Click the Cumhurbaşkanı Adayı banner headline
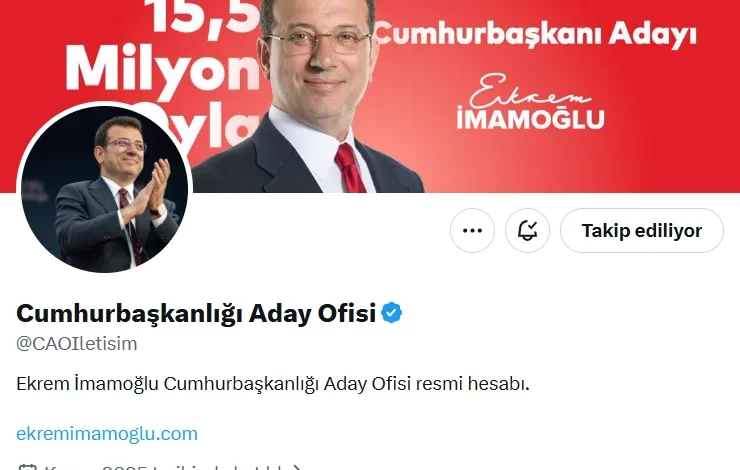 [x=536, y=34]
